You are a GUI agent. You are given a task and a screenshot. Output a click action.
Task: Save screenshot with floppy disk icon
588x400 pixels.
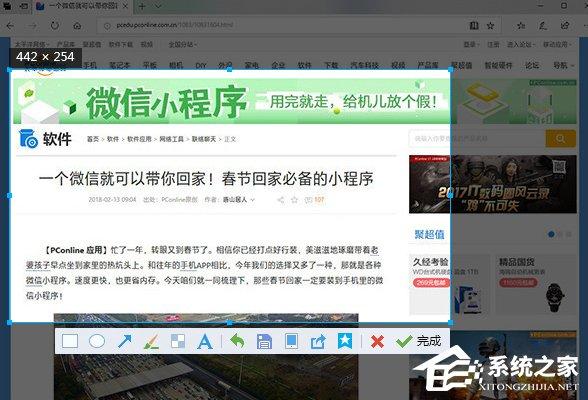click(x=264, y=342)
